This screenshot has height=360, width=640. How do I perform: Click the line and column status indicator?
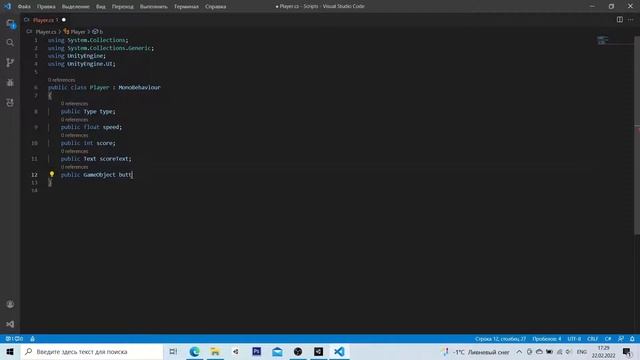point(500,339)
